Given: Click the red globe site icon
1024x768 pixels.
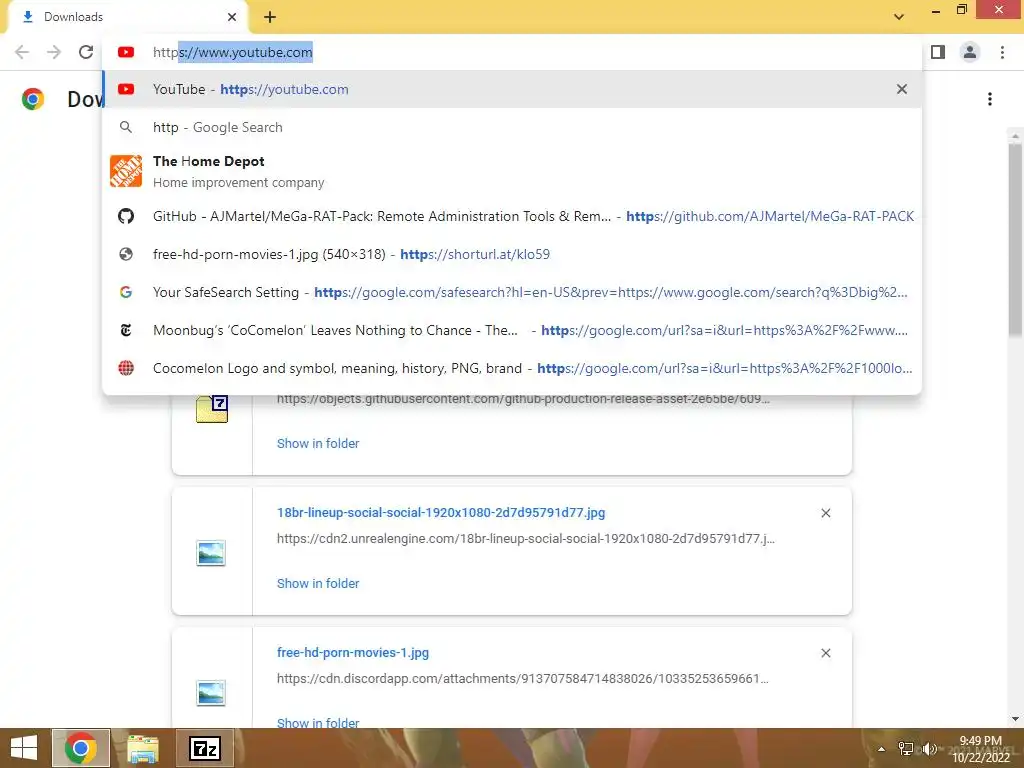Looking at the screenshot, I should (x=126, y=368).
